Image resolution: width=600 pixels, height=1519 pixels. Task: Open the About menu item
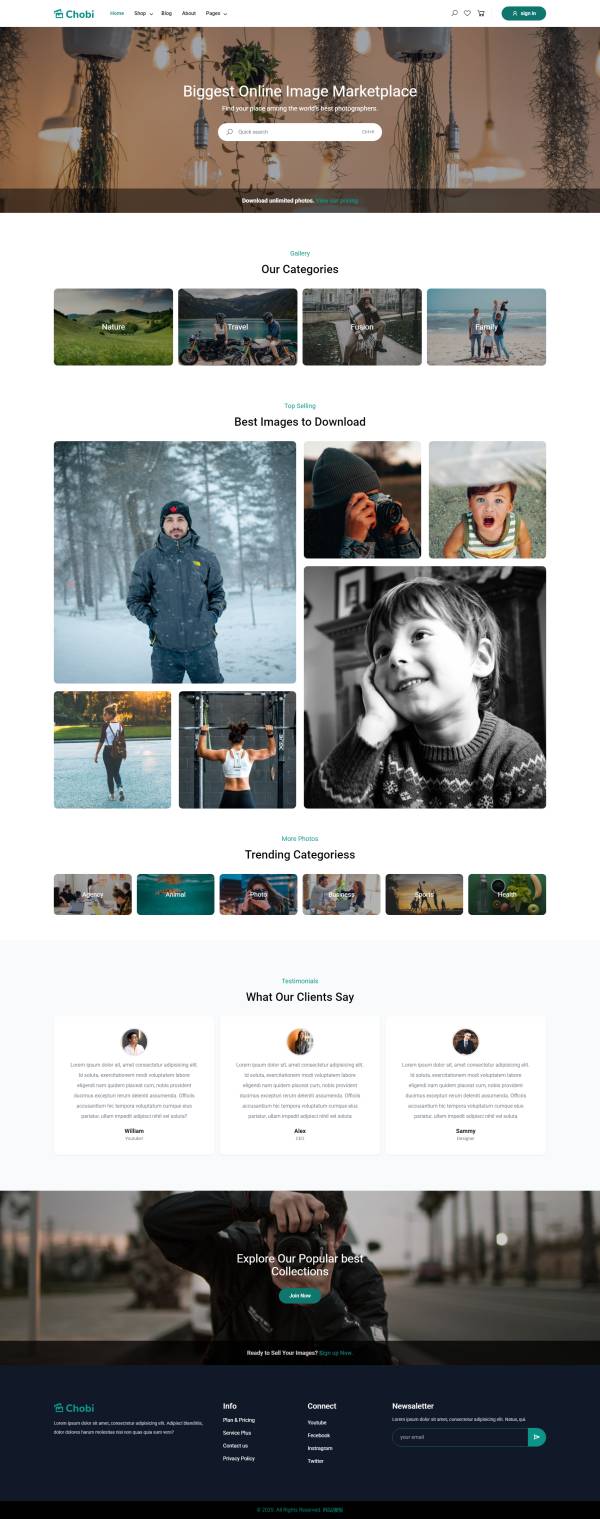[x=189, y=13]
